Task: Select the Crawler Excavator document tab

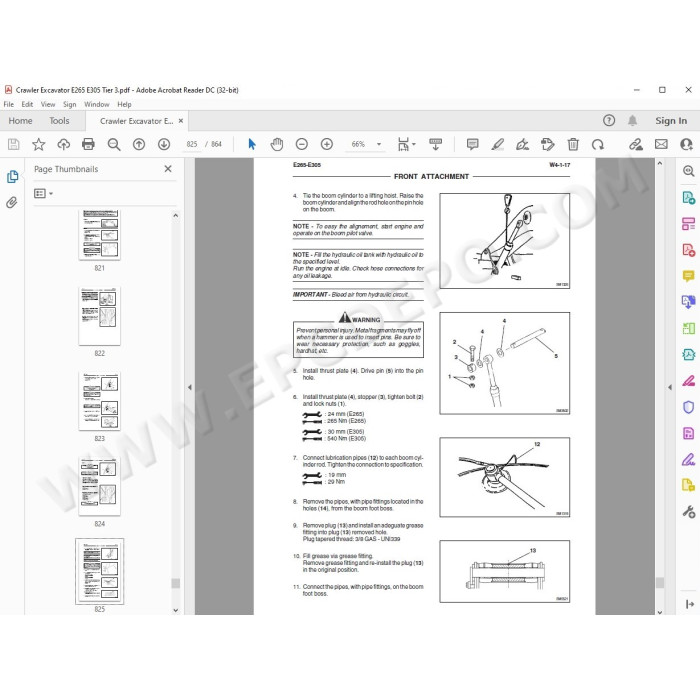Action: (x=137, y=121)
